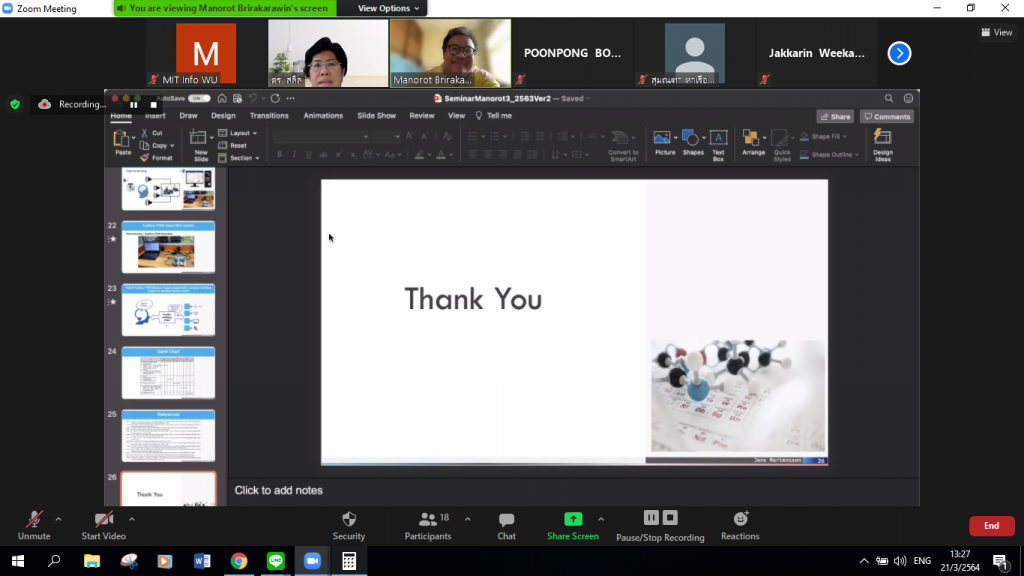This screenshot has height=576, width=1024.
Task: Open video options arrow beside Start Video
Action: click(x=132, y=519)
